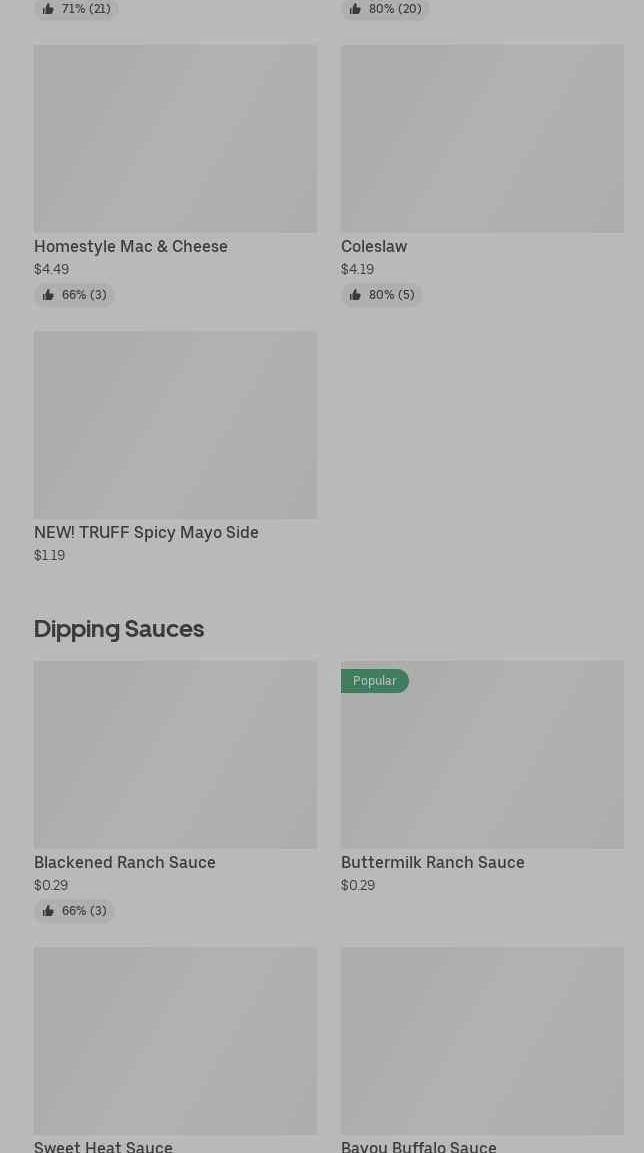Select the Bayou Buffalo Sauce label
Image resolution: width=644 pixels, height=1153 pixels.
[x=419, y=1146]
